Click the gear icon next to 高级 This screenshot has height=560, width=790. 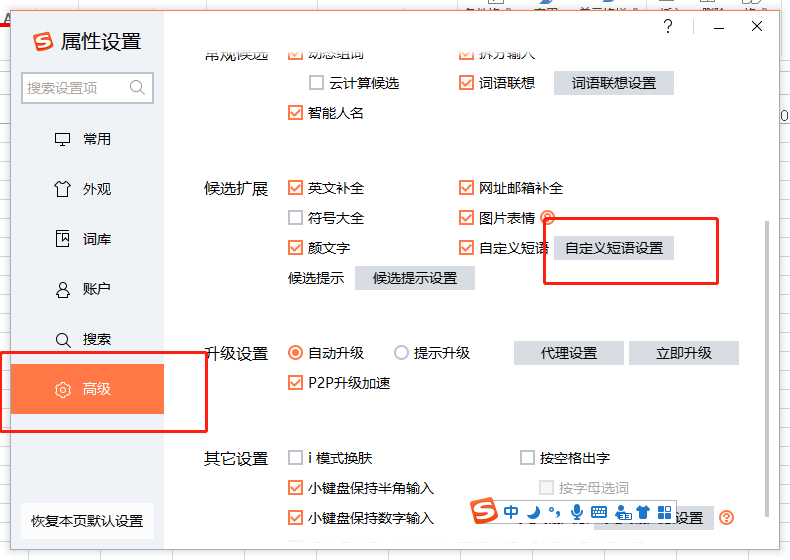(x=62, y=390)
